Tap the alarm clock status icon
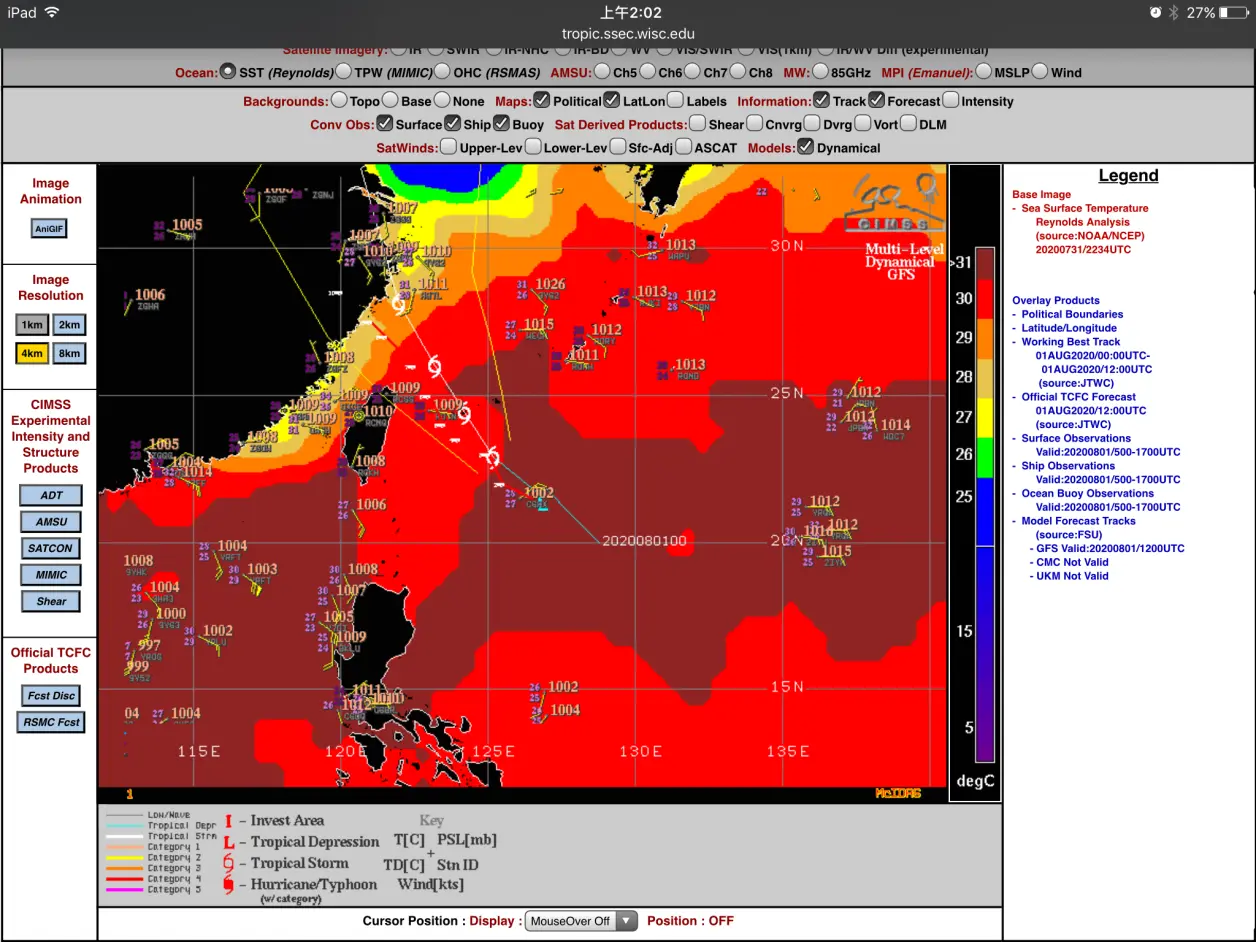Image resolution: width=1256 pixels, height=942 pixels. click(x=1155, y=12)
